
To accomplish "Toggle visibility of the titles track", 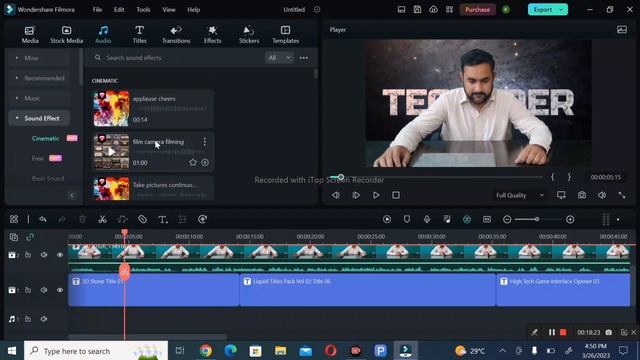I will click(x=60, y=290).
